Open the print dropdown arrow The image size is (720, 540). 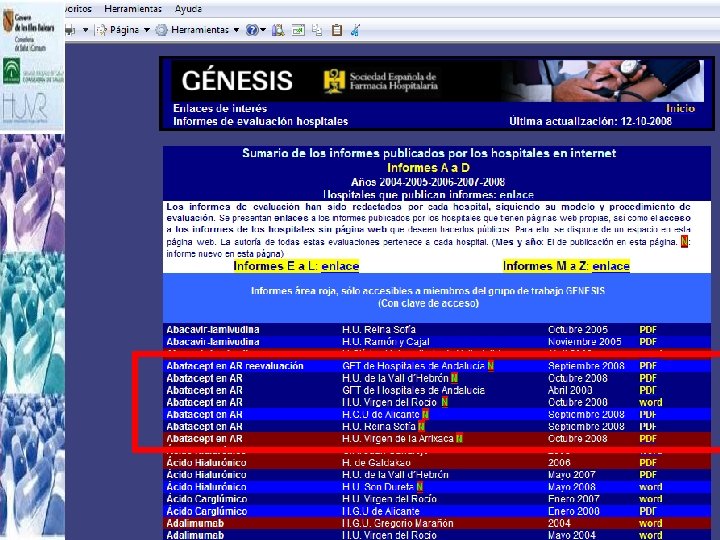click(85, 30)
